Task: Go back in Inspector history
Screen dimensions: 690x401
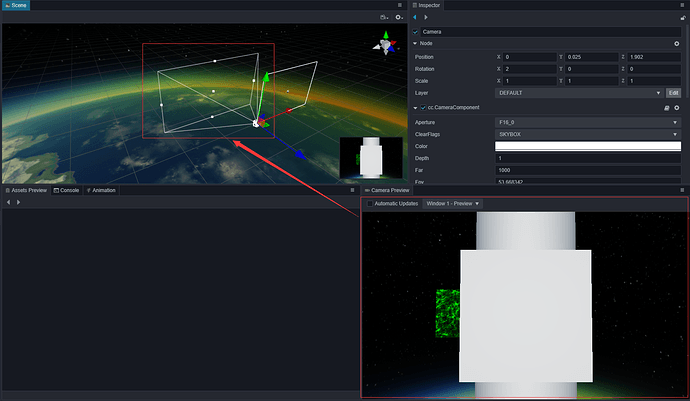Action: pyautogui.click(x=415, y=17)
